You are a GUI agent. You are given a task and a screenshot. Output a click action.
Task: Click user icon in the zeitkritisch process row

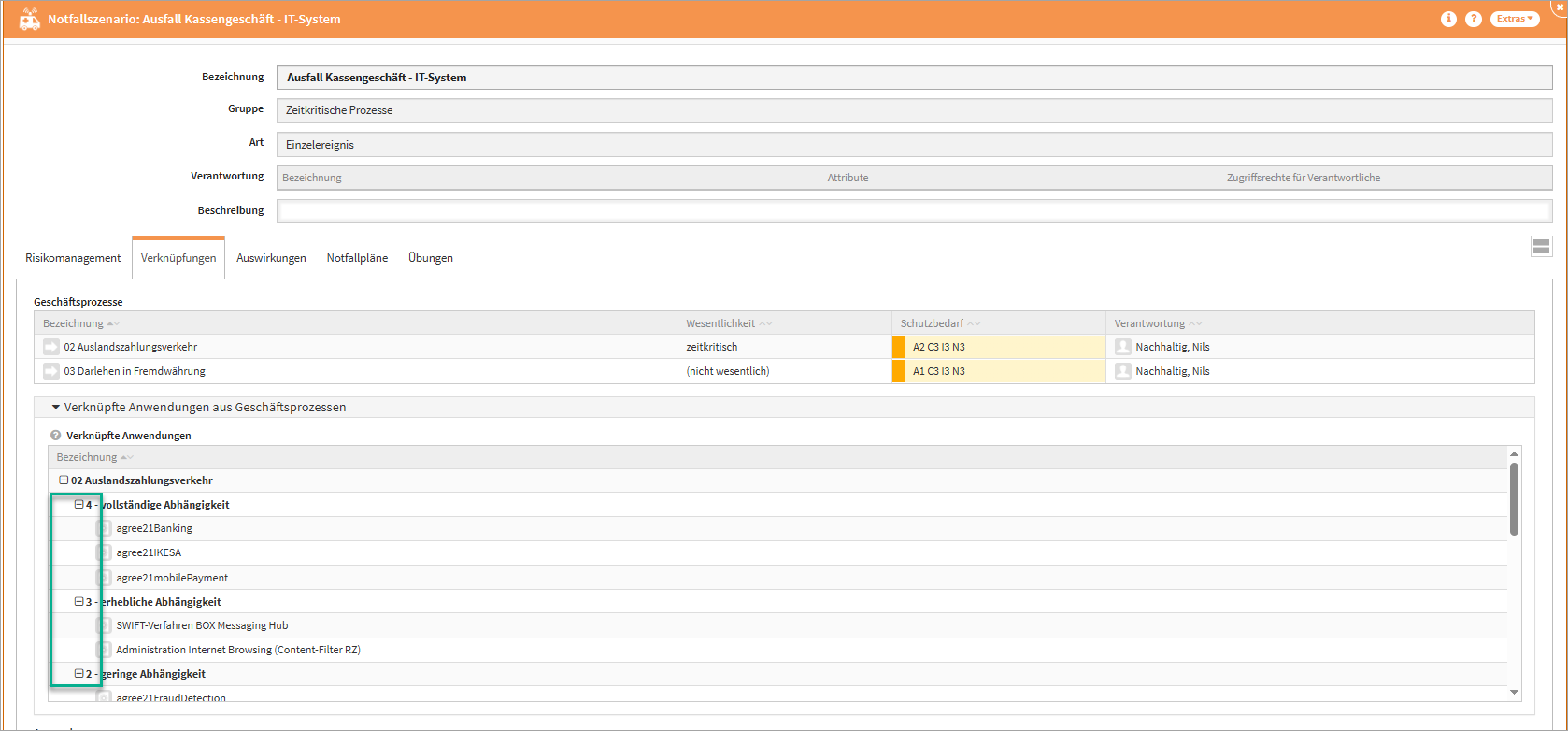(x=1123, y=347)
